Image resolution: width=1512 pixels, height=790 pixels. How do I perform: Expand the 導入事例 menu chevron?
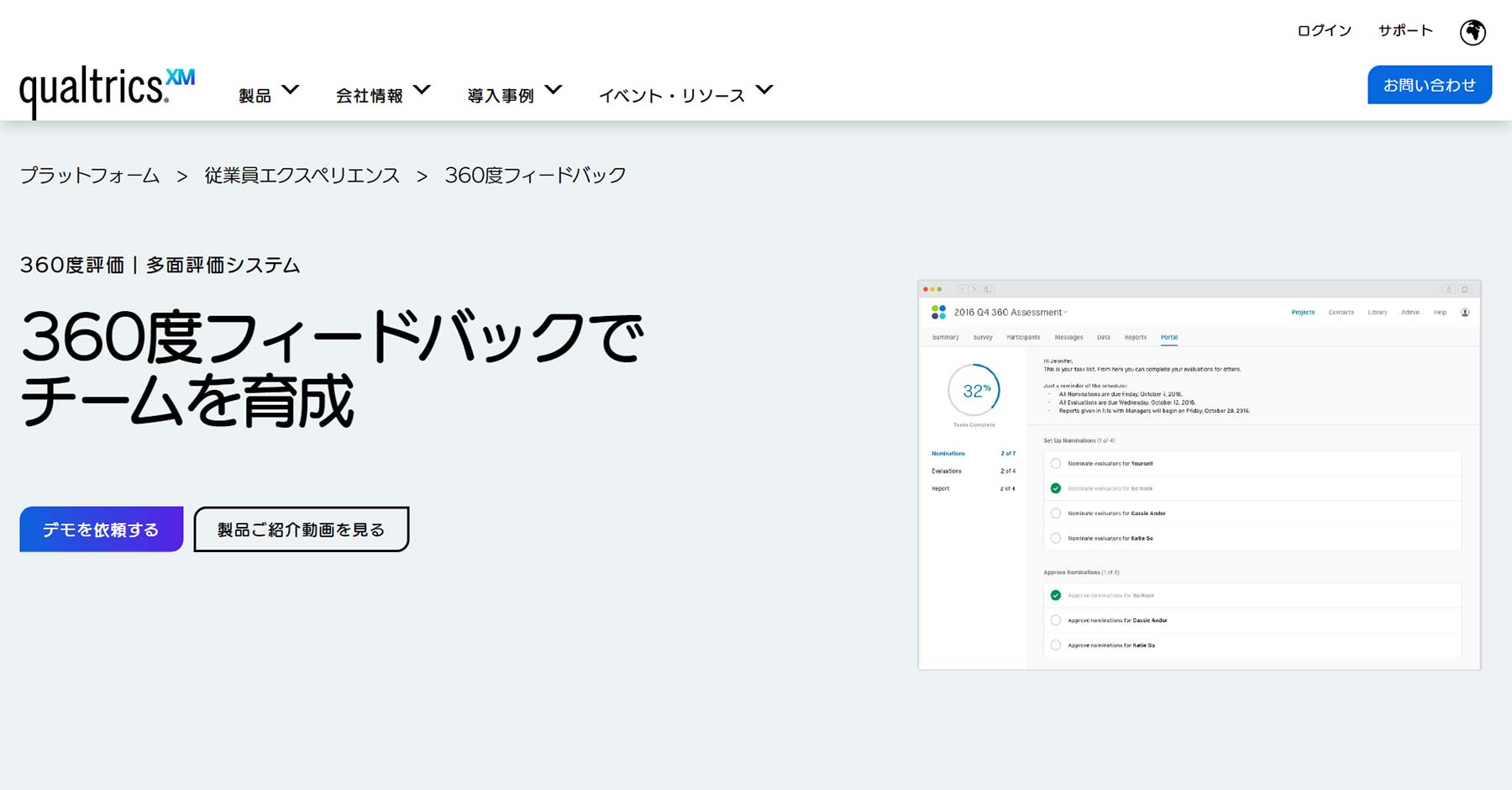click(554, 90)
